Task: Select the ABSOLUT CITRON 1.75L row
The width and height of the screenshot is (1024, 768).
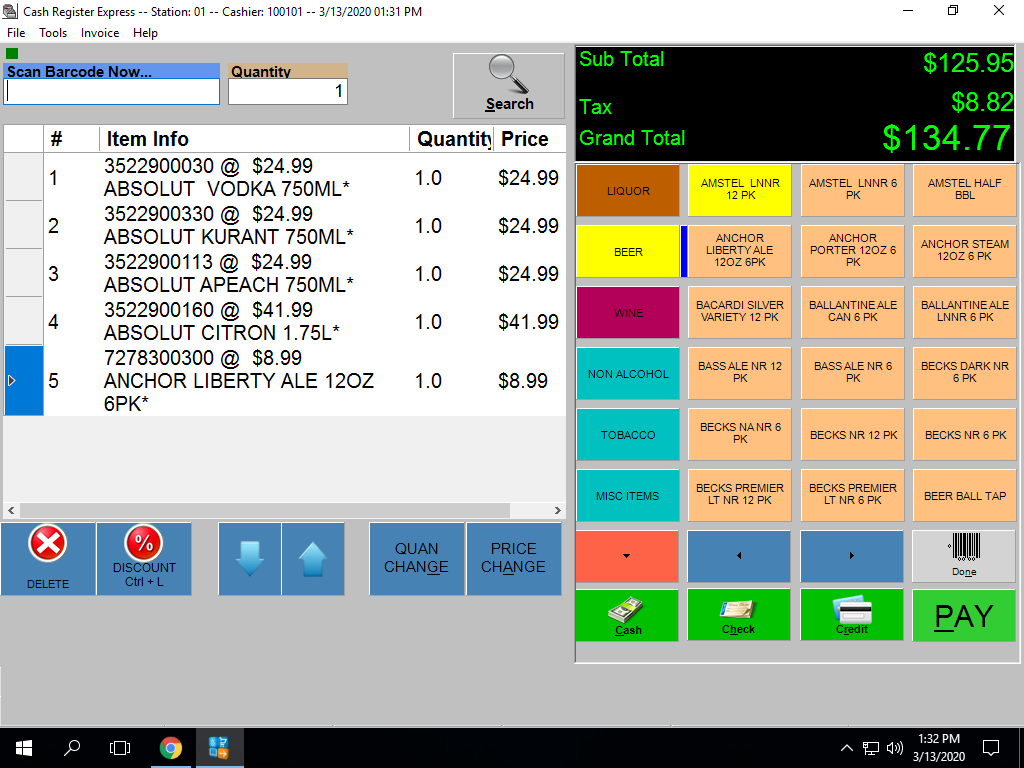Action: pos(285,321)
